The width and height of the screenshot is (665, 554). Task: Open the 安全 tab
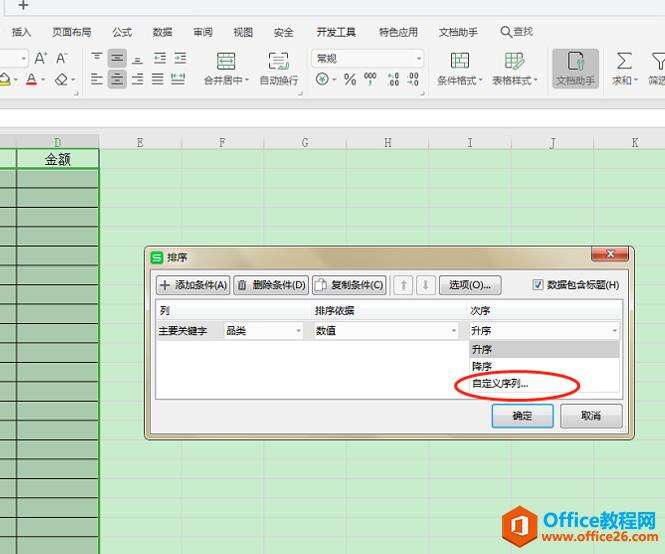(x=283, y=32)
